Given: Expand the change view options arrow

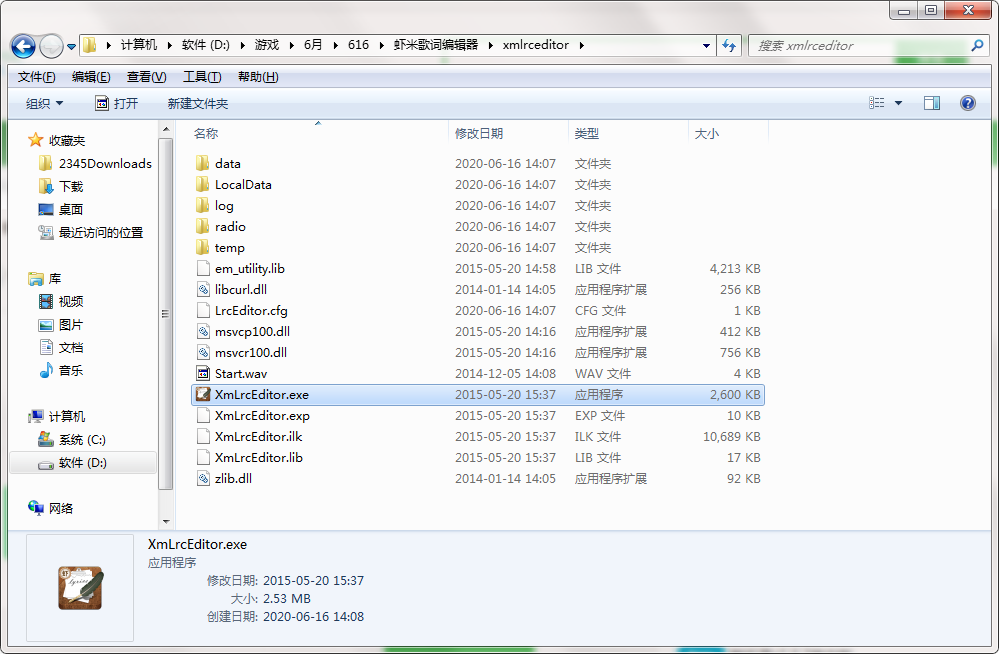Looking at the screenshot, I should (898, 104).
